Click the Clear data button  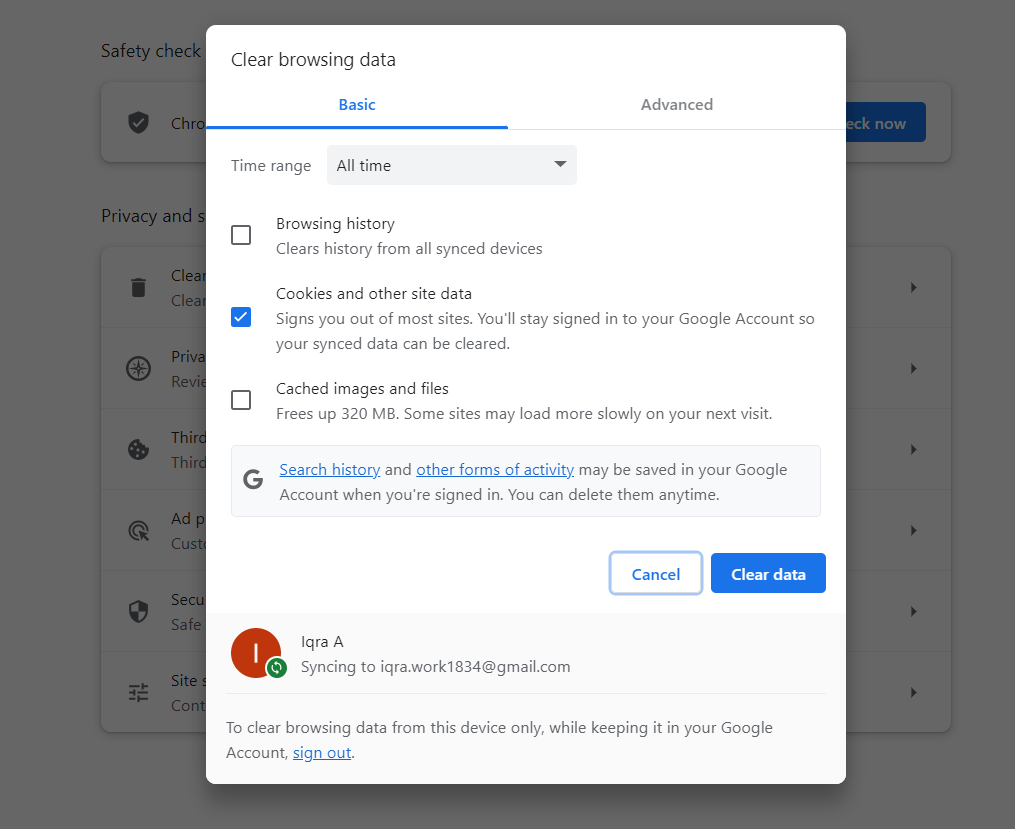click(768, 573)
